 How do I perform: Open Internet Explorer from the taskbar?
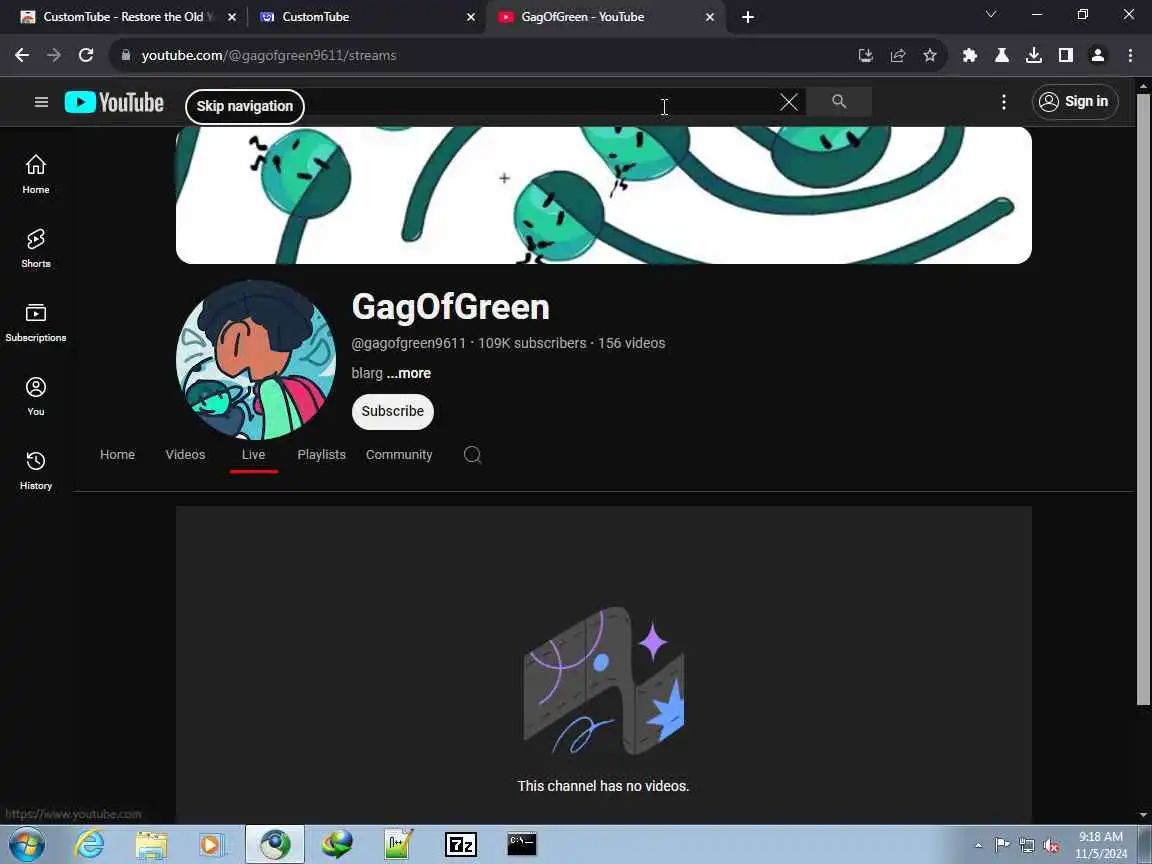[90, 845]
